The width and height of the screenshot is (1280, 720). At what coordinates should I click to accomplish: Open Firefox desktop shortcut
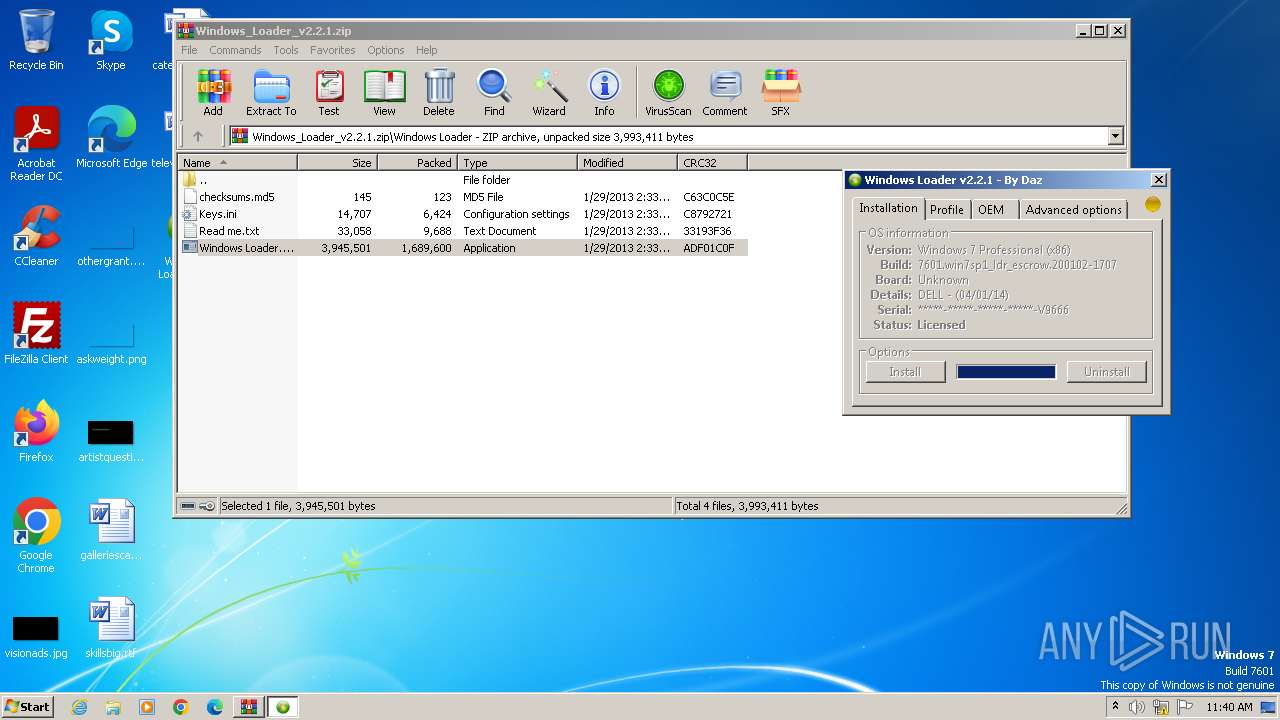point(36,431)
